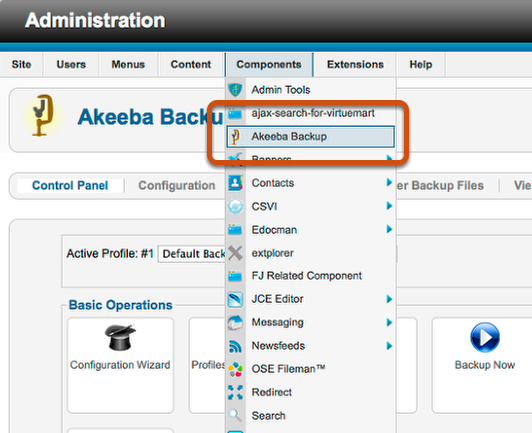532x433 pixels.
Task: Open the Configuration Wizard hat icon
Action: [120, 338]
